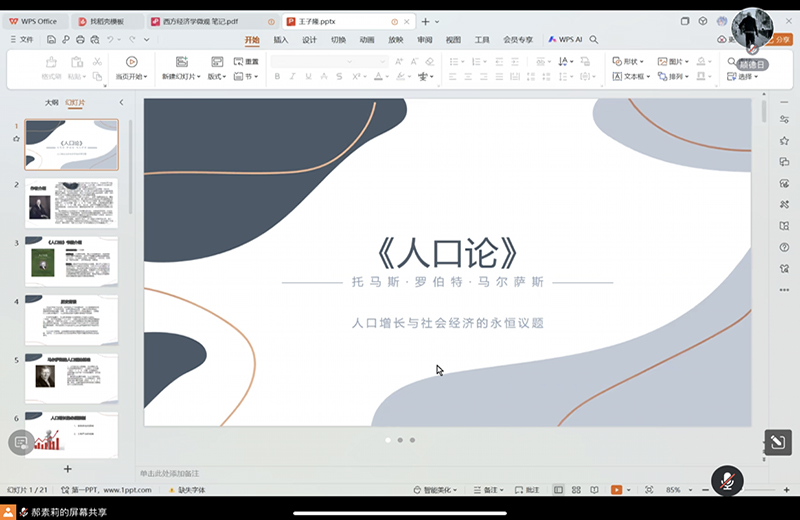This screenshot has height=520, width=800.
Task: Click the 批注 comments button
Action: 529,490
